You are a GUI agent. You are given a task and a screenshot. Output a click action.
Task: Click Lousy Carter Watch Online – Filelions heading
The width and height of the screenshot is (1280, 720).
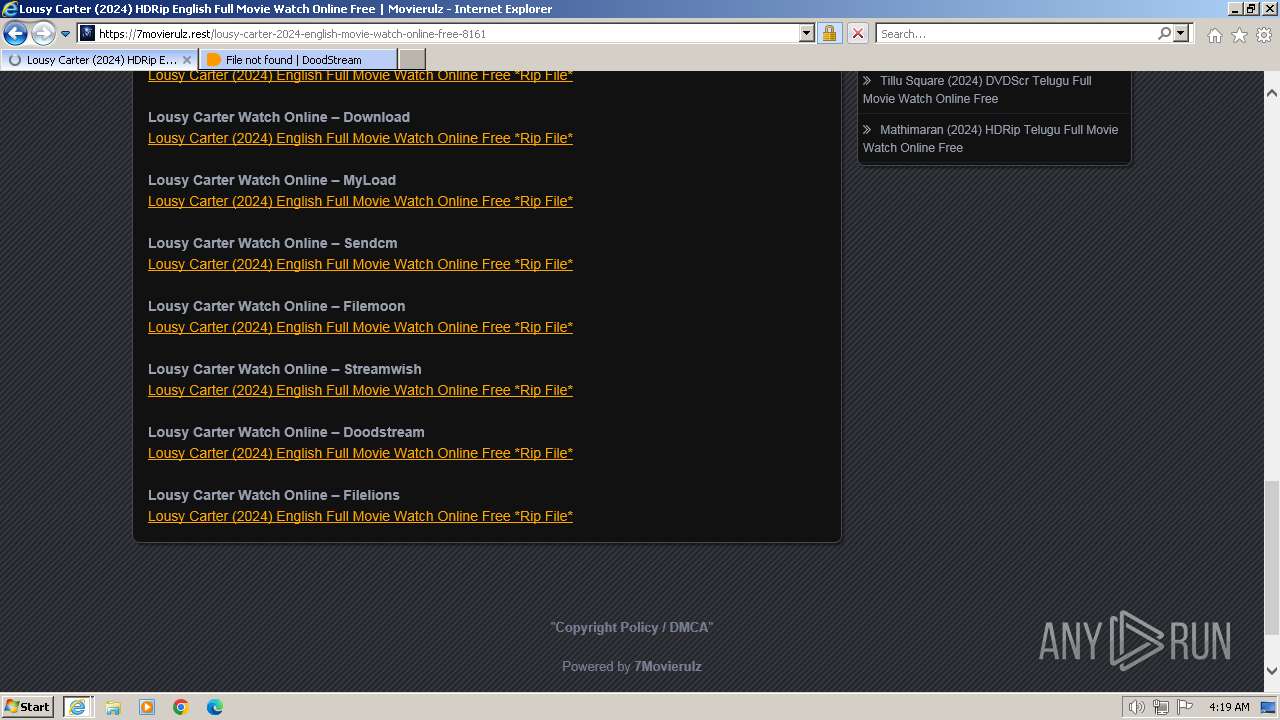pos(274,495)
